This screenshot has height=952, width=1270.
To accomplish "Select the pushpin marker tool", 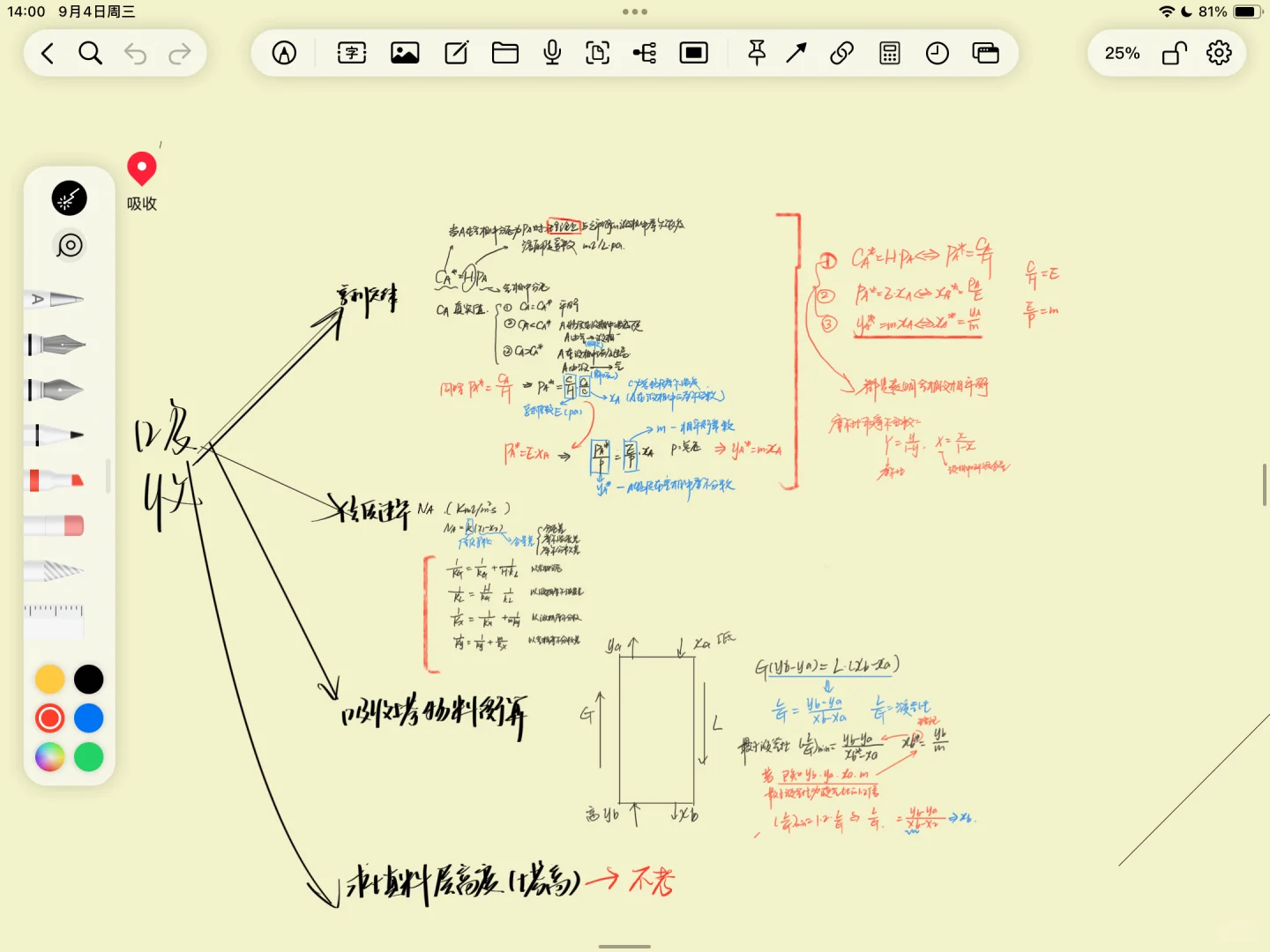I will click(x=757, y=54).
